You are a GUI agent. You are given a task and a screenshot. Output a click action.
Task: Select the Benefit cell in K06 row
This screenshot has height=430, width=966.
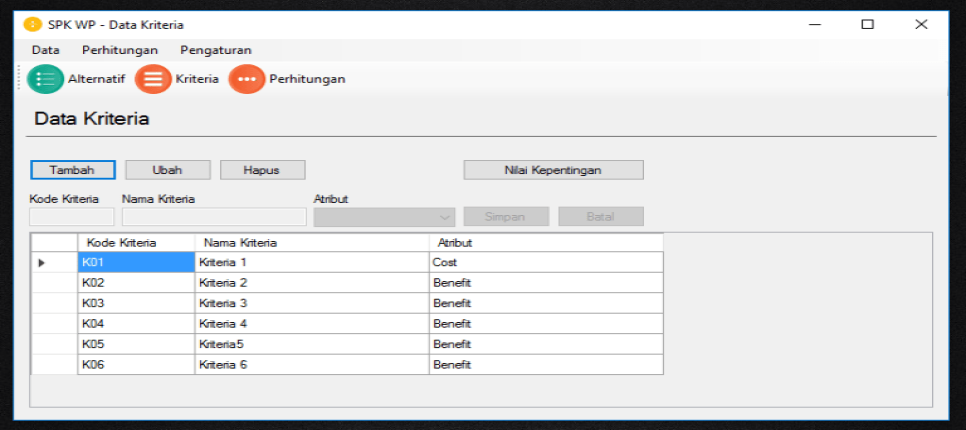pos(546,364)
